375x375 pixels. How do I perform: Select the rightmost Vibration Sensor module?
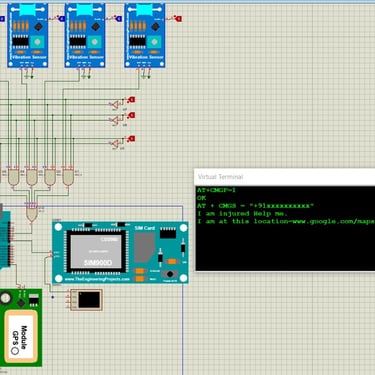pyautogui.click(x=145, y=35)
